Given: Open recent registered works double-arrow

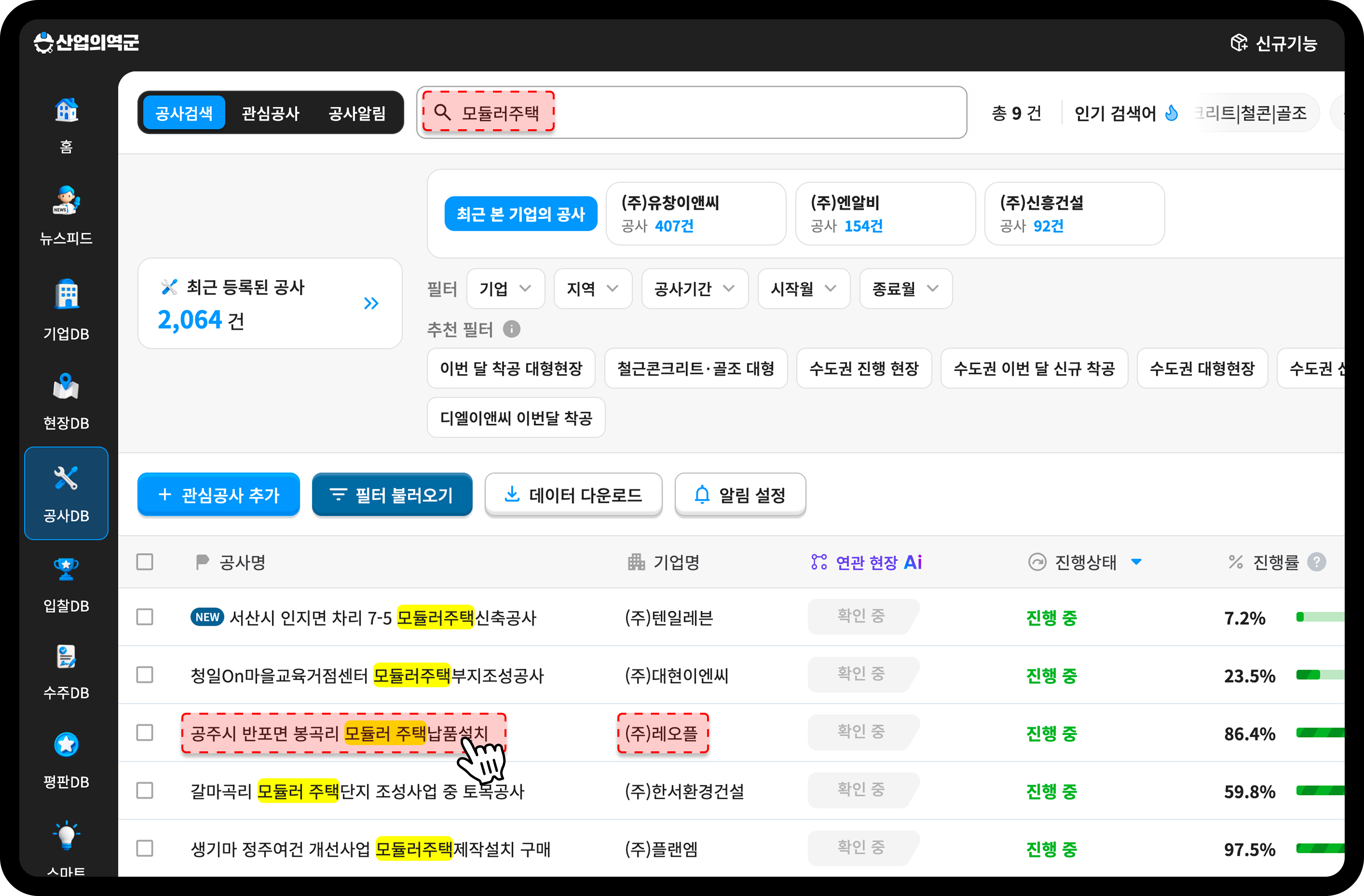Looking at the screenshot, I should [371, 303].
